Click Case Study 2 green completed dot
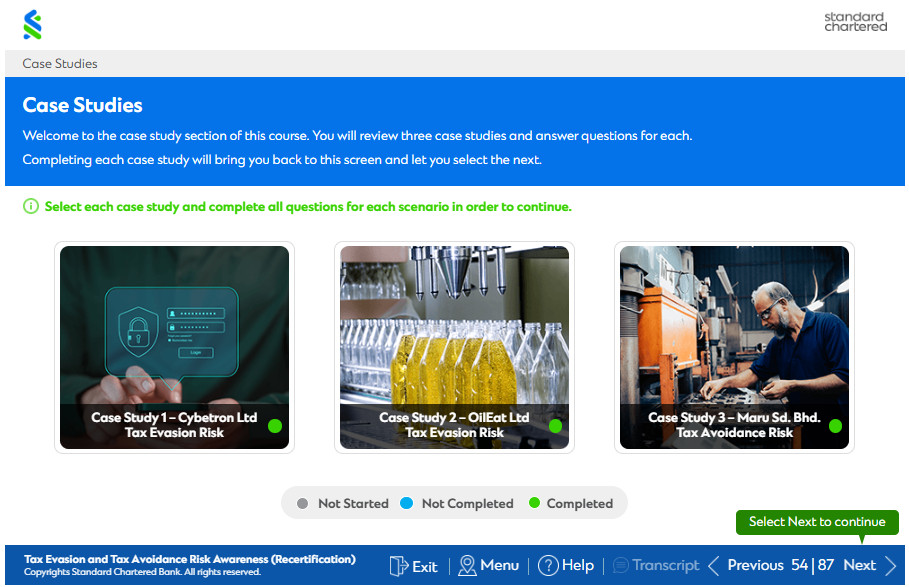 tap(555, 426)
